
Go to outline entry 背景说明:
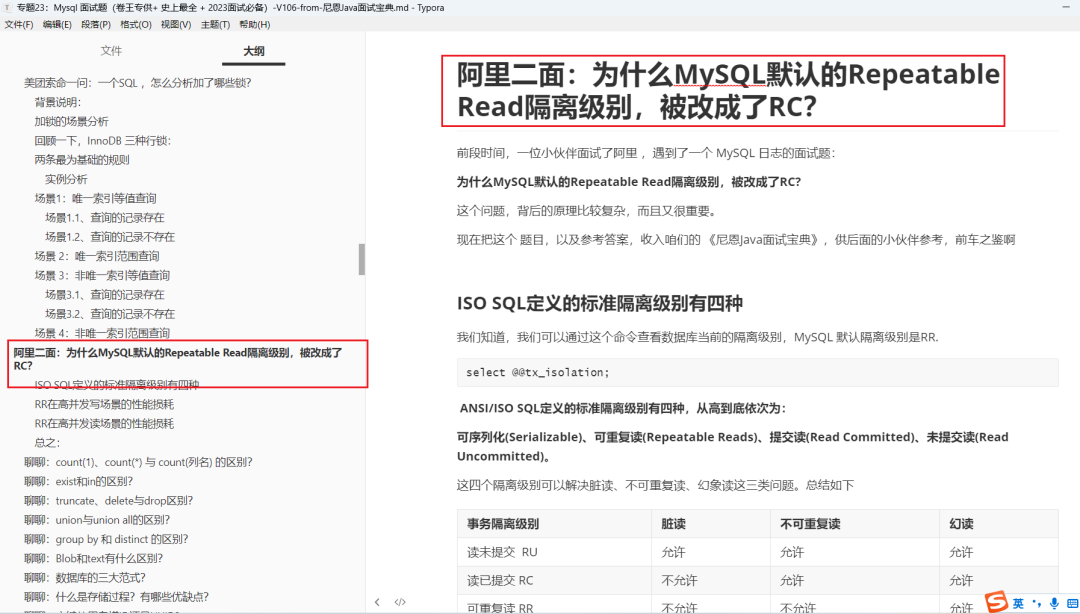point(58,102)
